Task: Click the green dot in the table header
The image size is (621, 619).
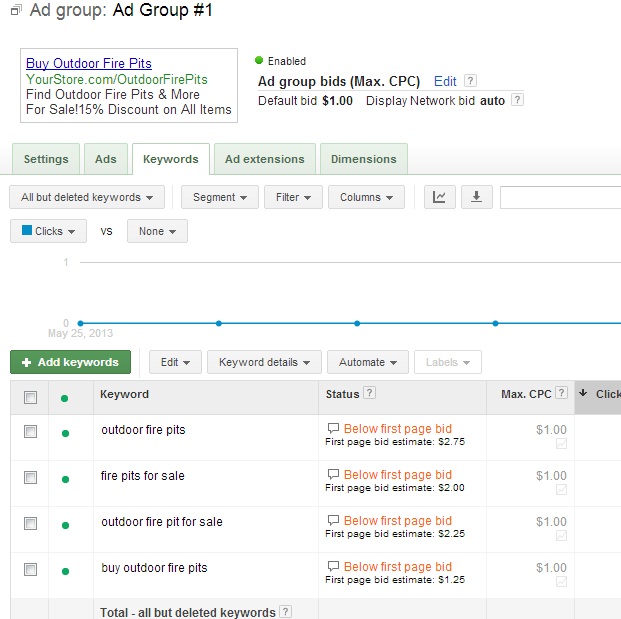Action: pyautogui.click(x=65, y=398)
